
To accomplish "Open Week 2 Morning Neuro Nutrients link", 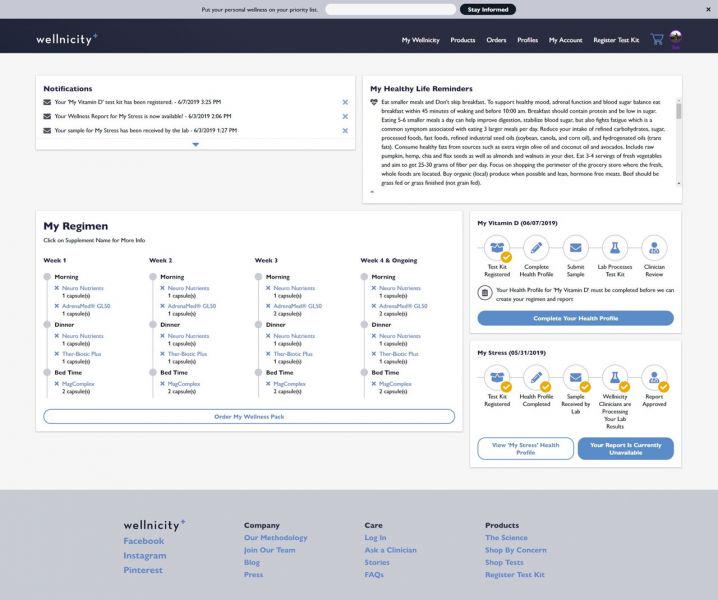I will (x=188, y=288).
